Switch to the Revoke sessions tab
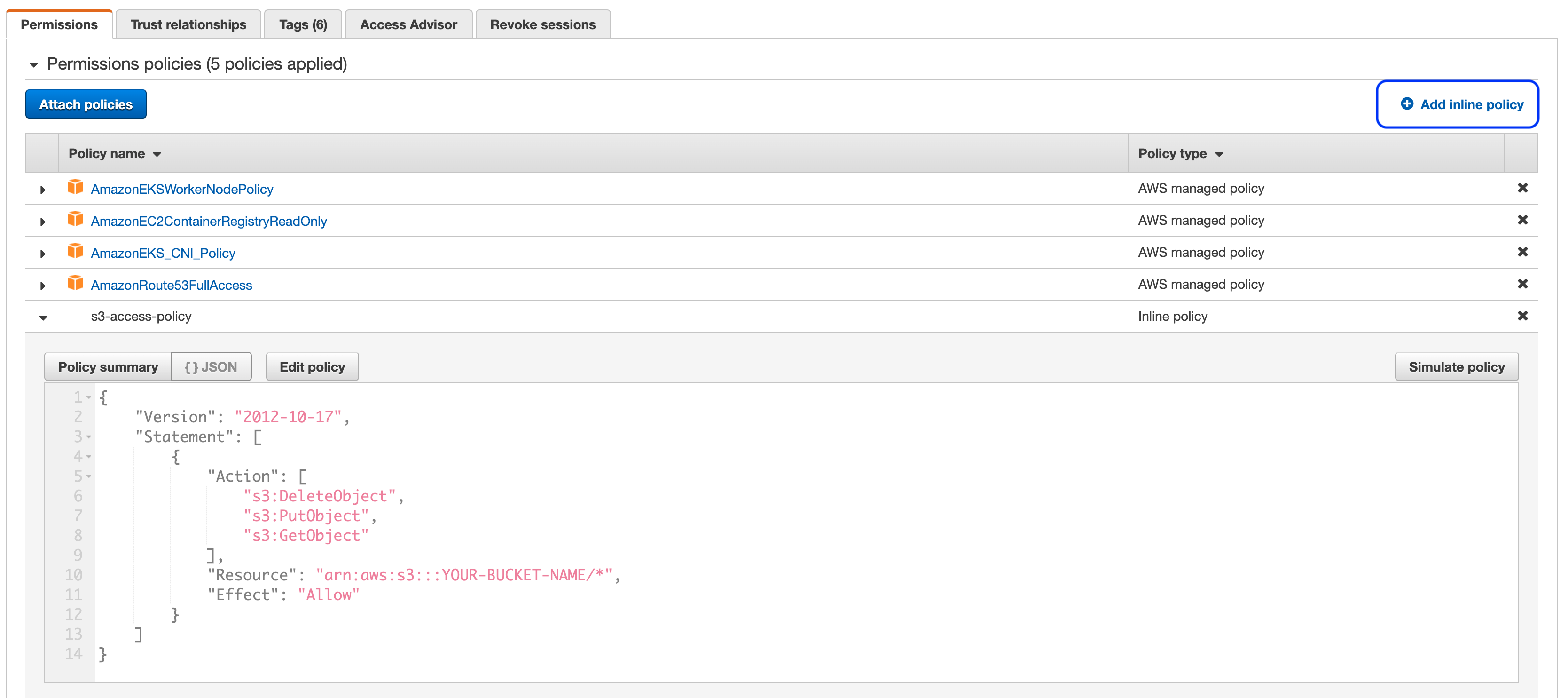 [542, 24]
